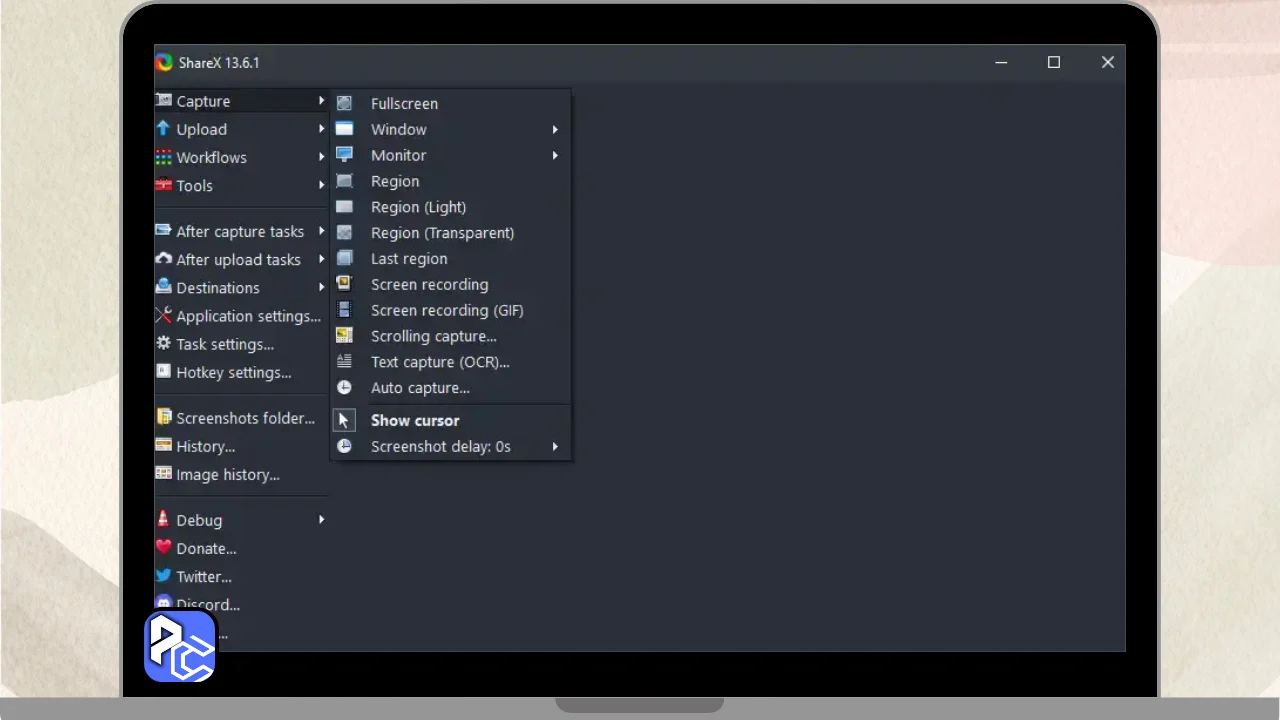Click the ShareX logo in the title bar
1280x720 pixels.
(x=164, y=63)
